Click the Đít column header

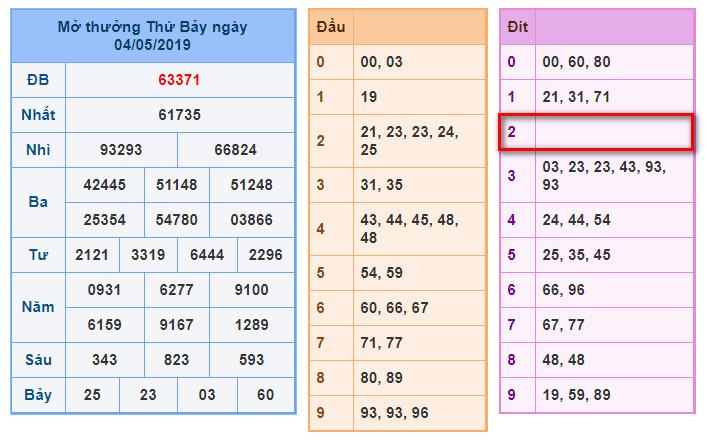[517, 27]
